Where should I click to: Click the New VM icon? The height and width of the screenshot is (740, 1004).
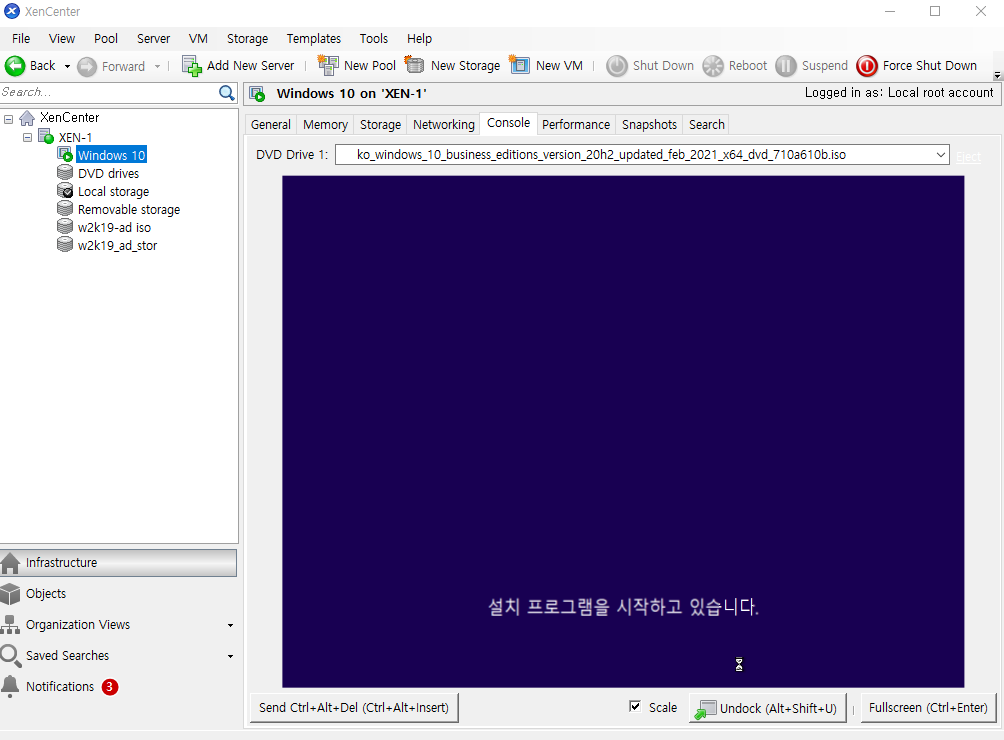519,65
